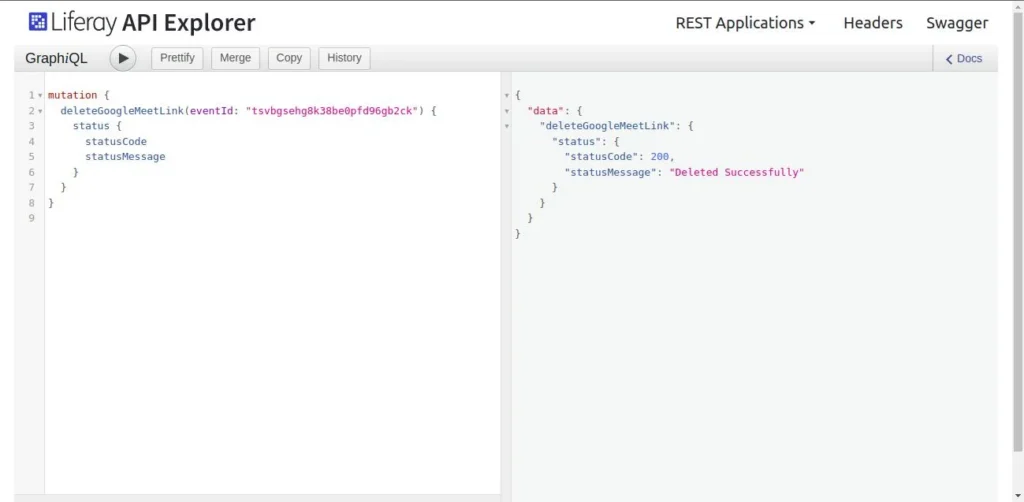This screenshot has width=1024, height=502.
Task: Click the GraphiQL title label
Action: pos(56,58)
